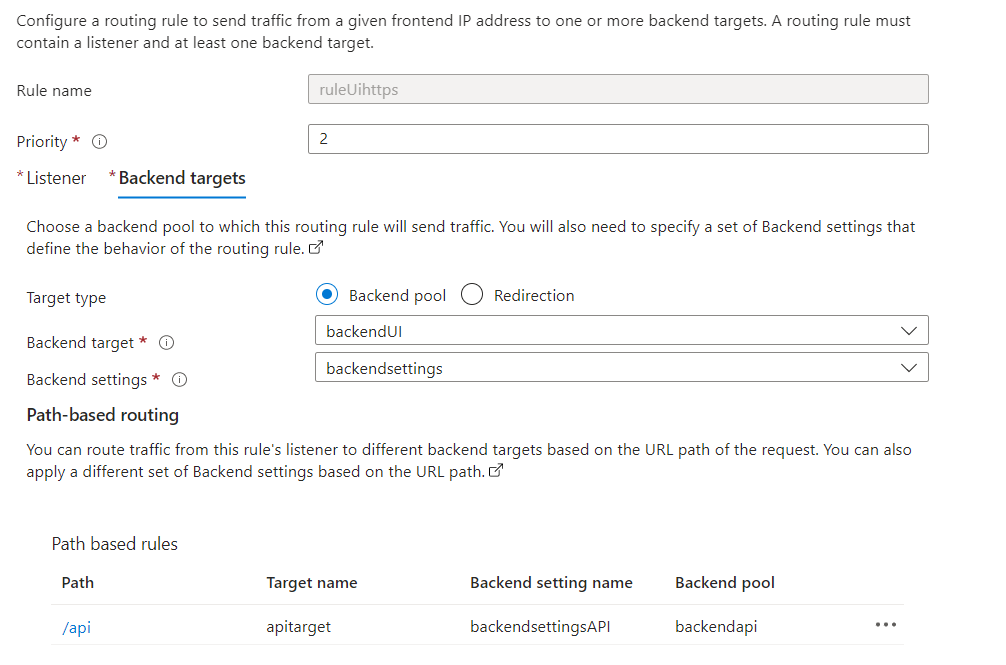
Task: Click the Backend settings info icon
Action: (180, 380)
